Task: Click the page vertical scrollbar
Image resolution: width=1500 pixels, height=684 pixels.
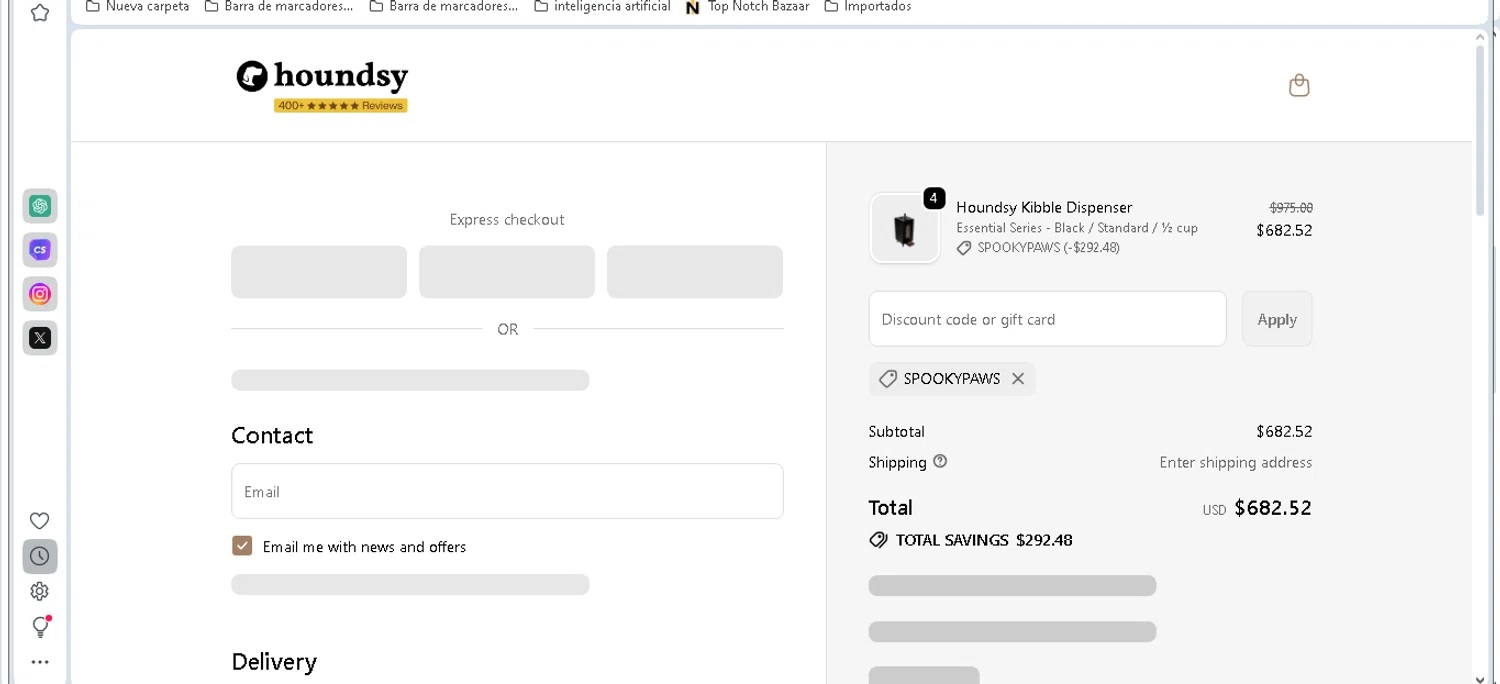Action: [1481, 130]
